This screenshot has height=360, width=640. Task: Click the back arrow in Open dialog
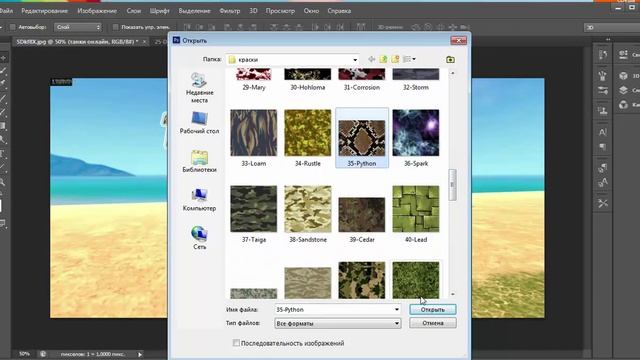tap(371, 60)
